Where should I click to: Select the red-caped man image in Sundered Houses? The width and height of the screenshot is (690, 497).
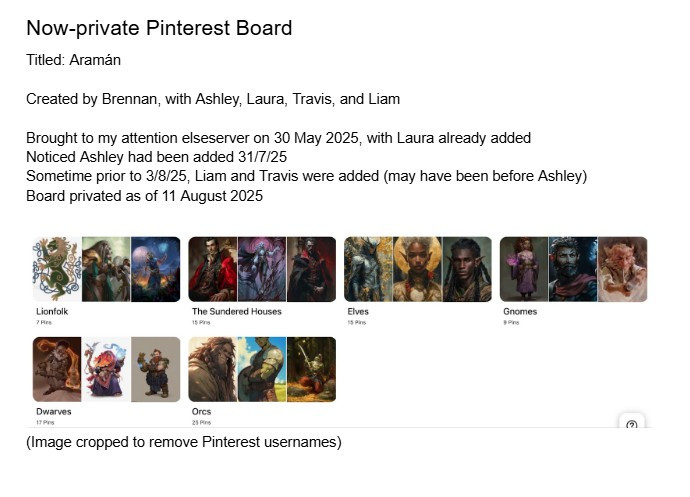click(212, 269)
